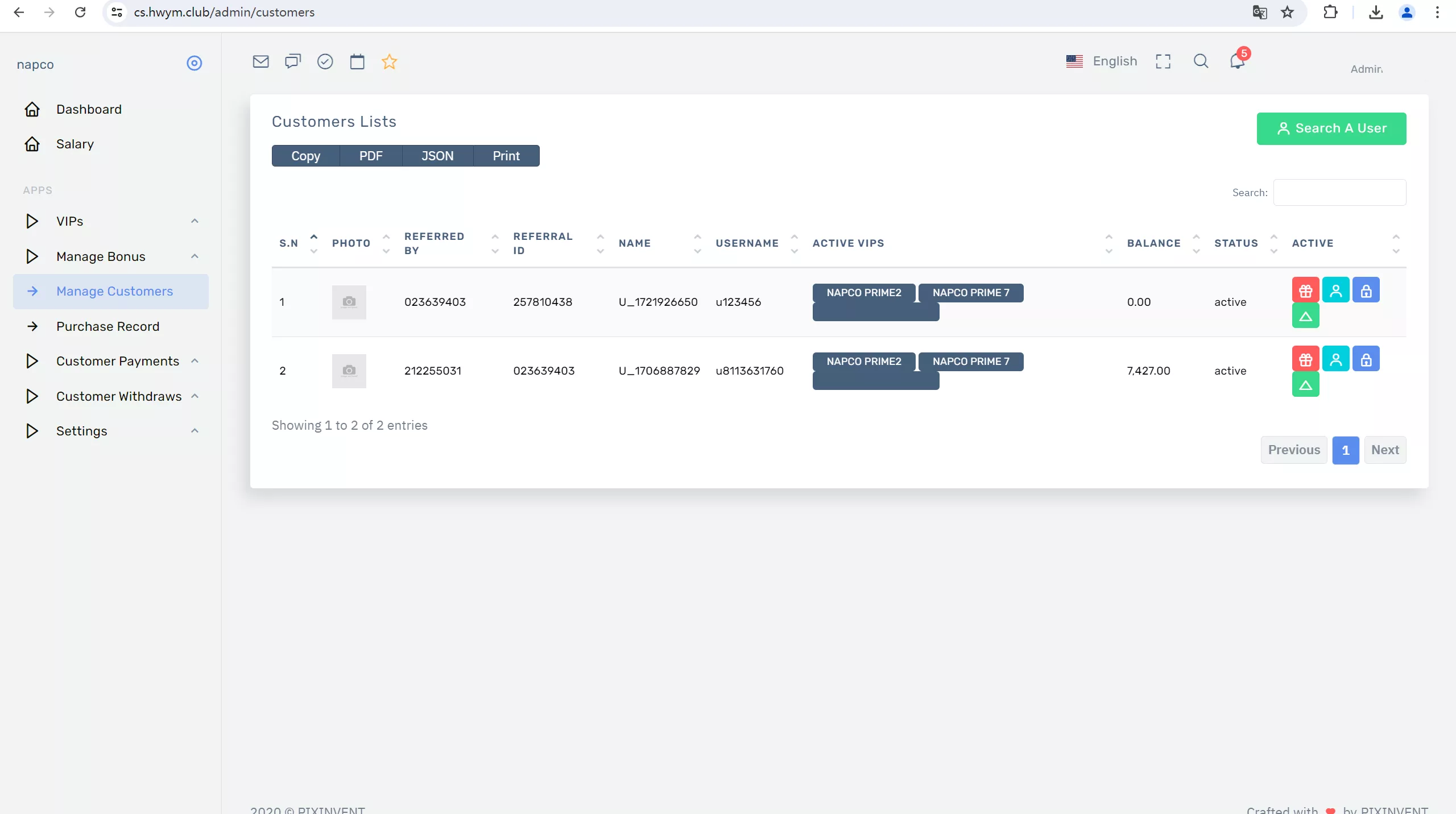Toggle the sidebar collapse circle next to napco
This screenshot has height=814, width=1456.
tap(194, 63)
